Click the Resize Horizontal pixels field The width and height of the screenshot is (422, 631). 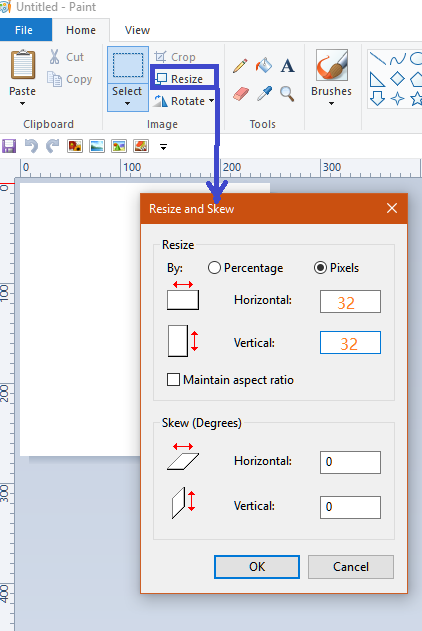tap(350, 301)
